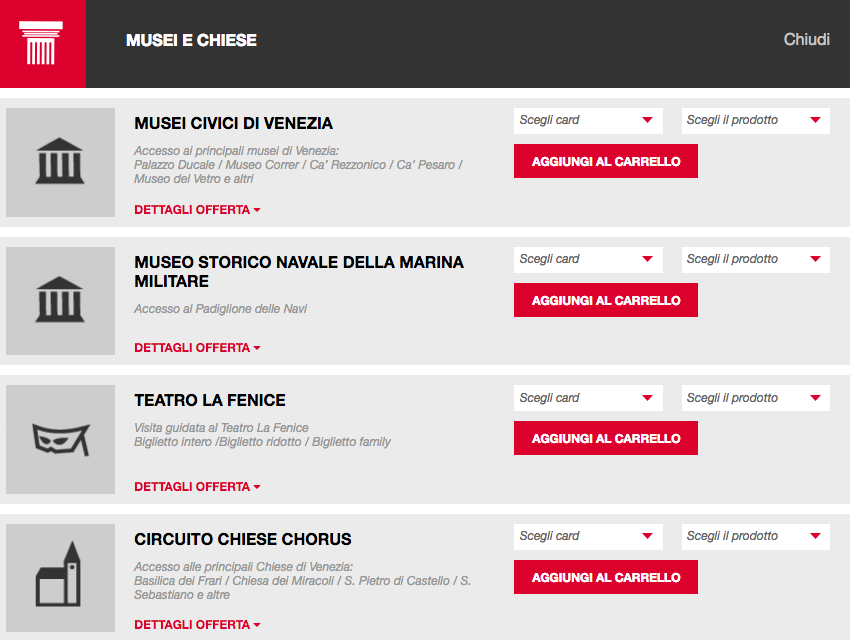The height and width of the screenshot is (640, 852).
Task: Add Museo Storico Navale to cart
Action: tap(606, 300)
